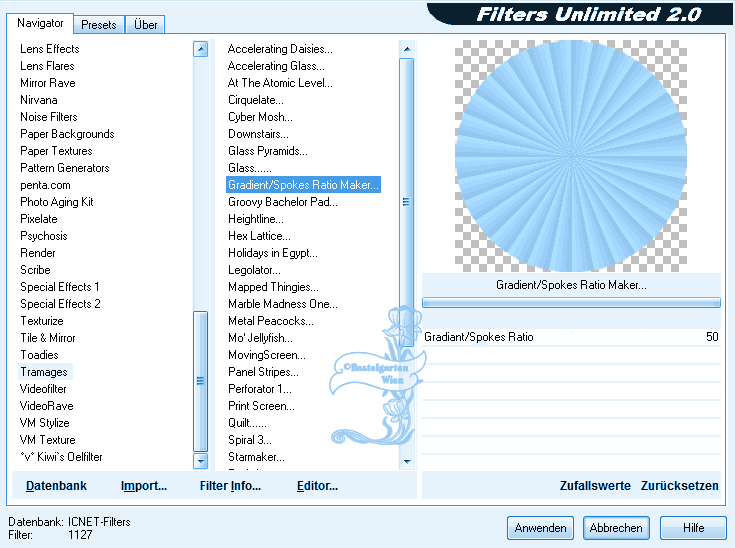
Task: Click Import... link
Action: 143,486
